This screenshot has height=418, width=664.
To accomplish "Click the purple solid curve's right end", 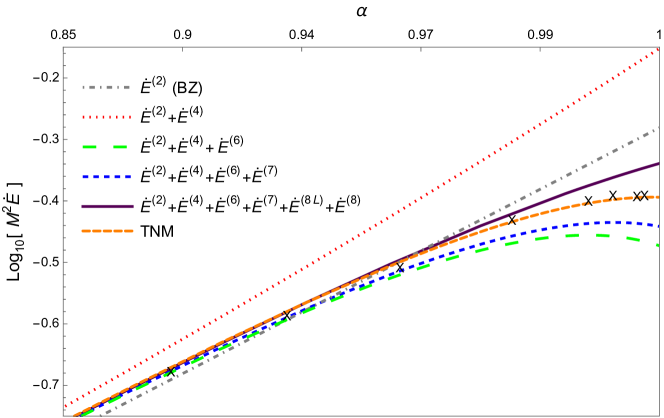I will 657,163.
